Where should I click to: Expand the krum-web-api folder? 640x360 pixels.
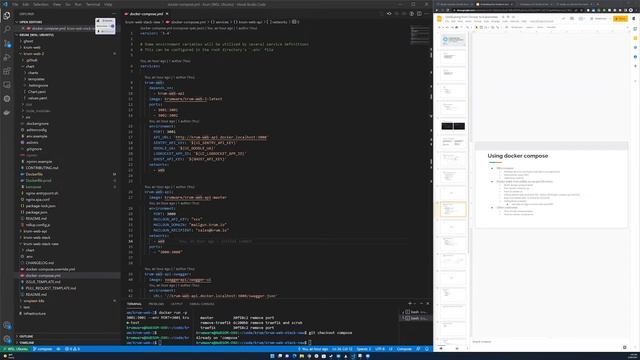click(x=35, y=231)
